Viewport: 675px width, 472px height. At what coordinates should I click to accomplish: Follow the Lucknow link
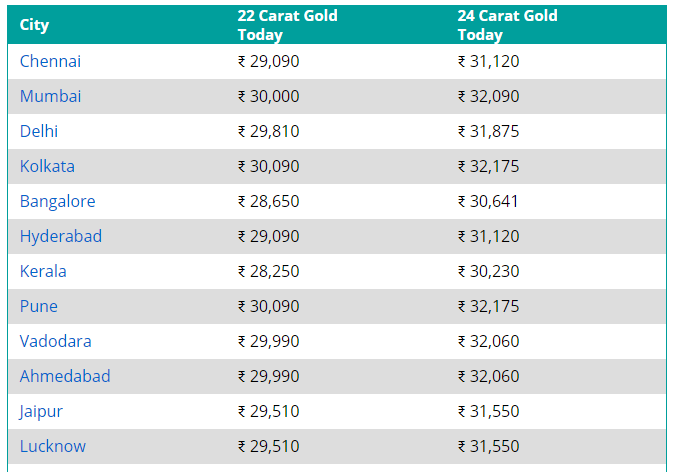53,446
